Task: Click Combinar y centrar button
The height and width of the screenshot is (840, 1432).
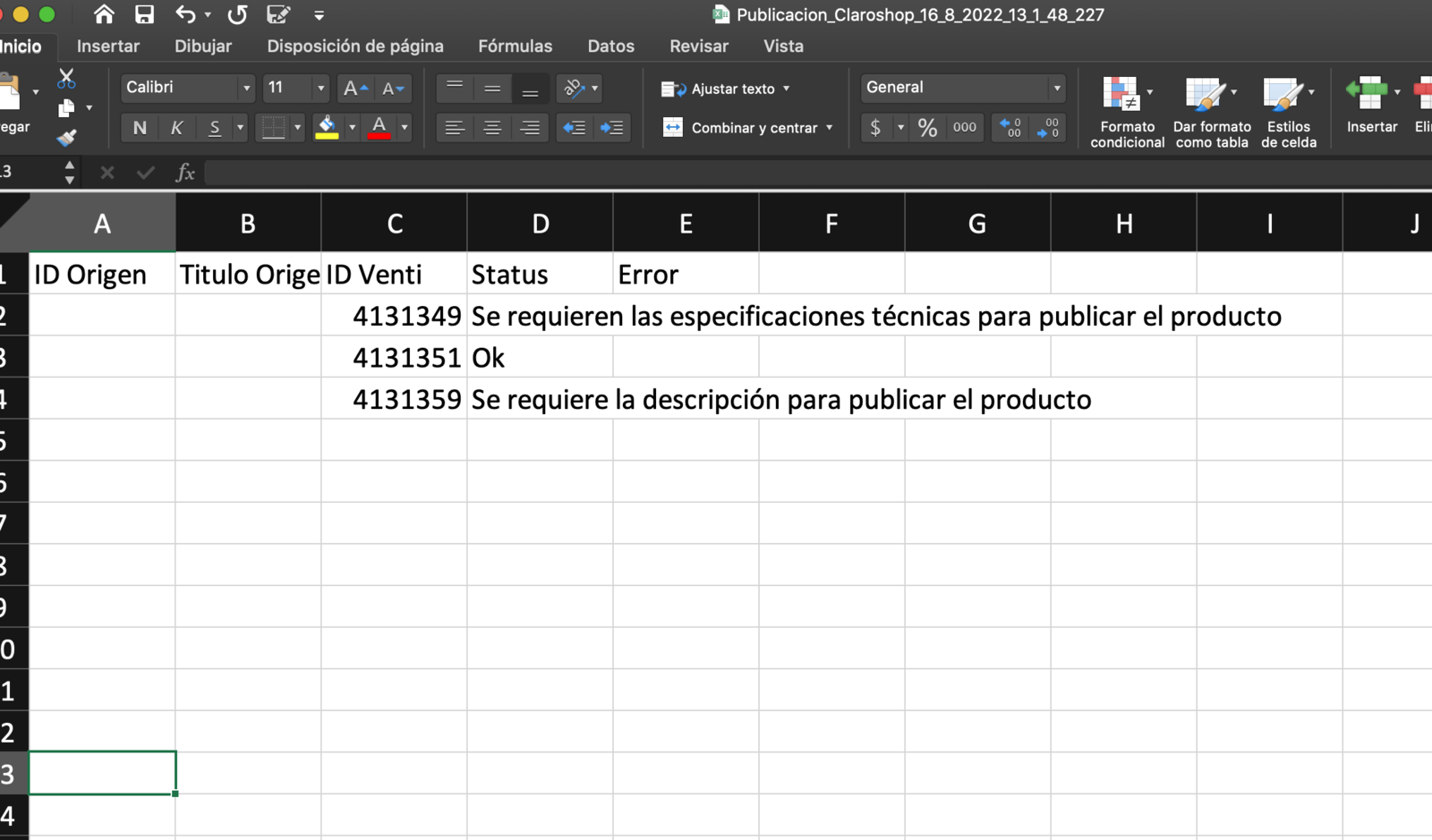Action: click(740, 128)
